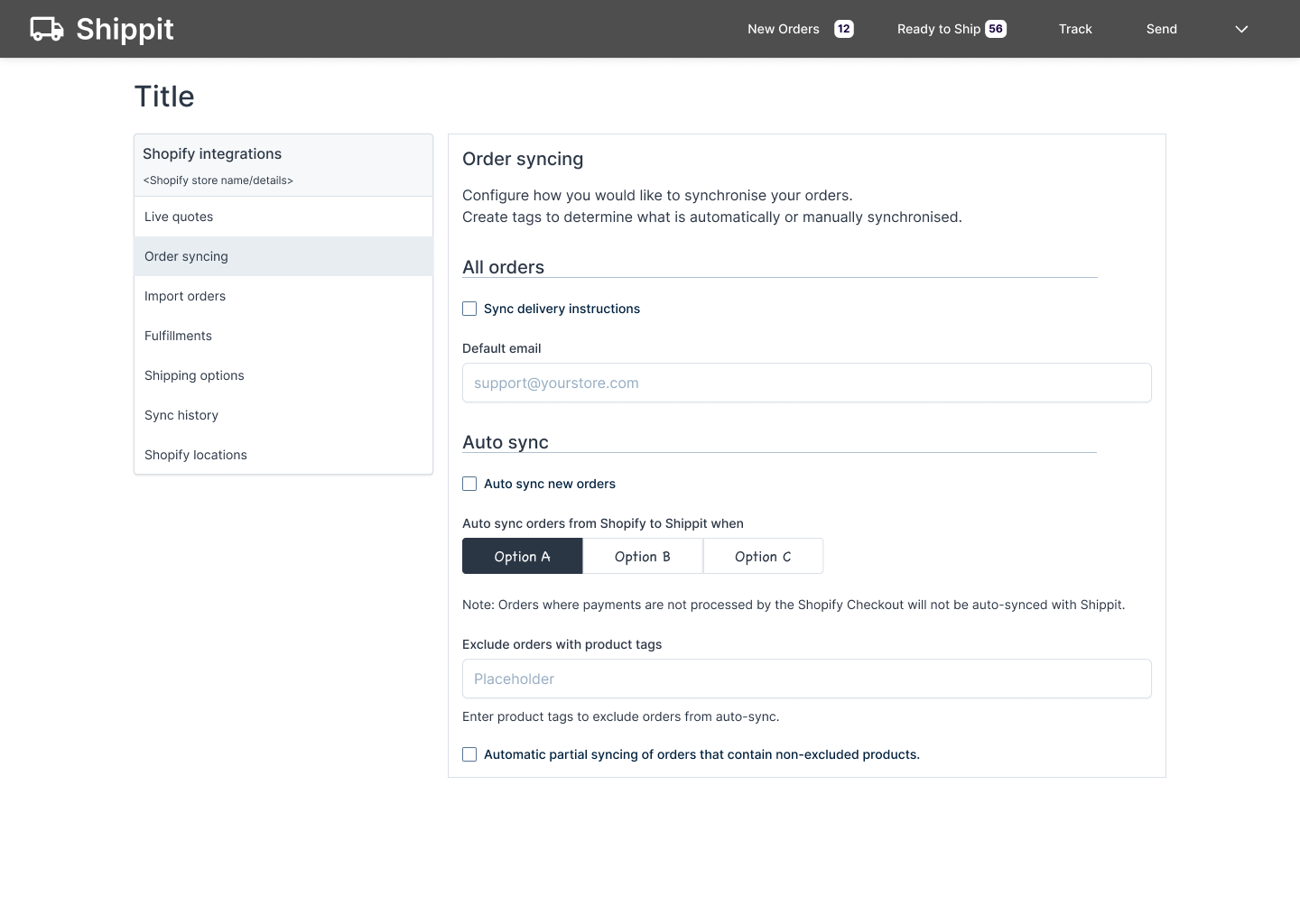
Task: Open Shopify locations section
Action: [283, 455]
